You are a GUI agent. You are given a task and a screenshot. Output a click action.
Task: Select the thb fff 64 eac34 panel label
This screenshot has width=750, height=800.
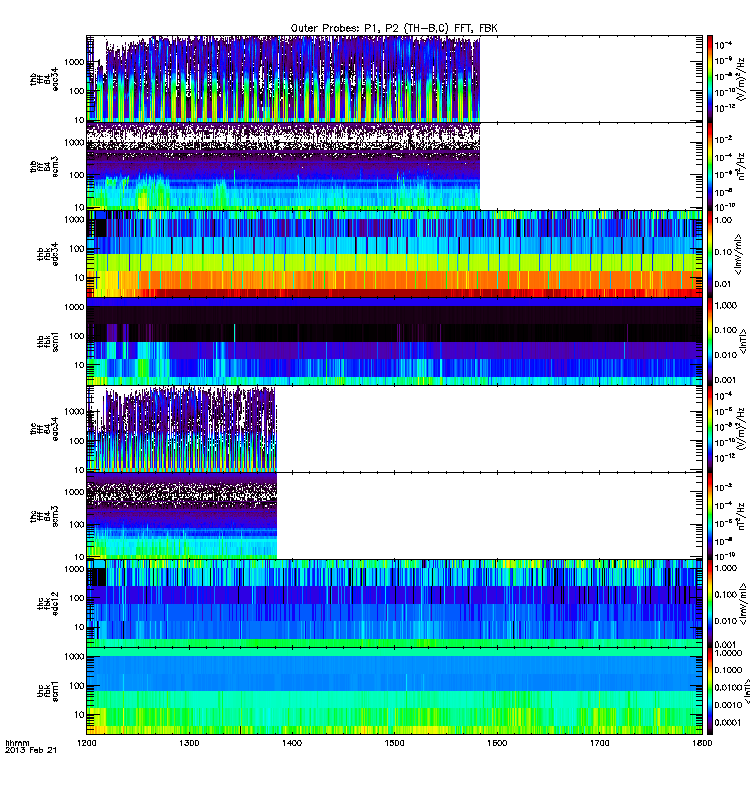click(x=44, y=79)
